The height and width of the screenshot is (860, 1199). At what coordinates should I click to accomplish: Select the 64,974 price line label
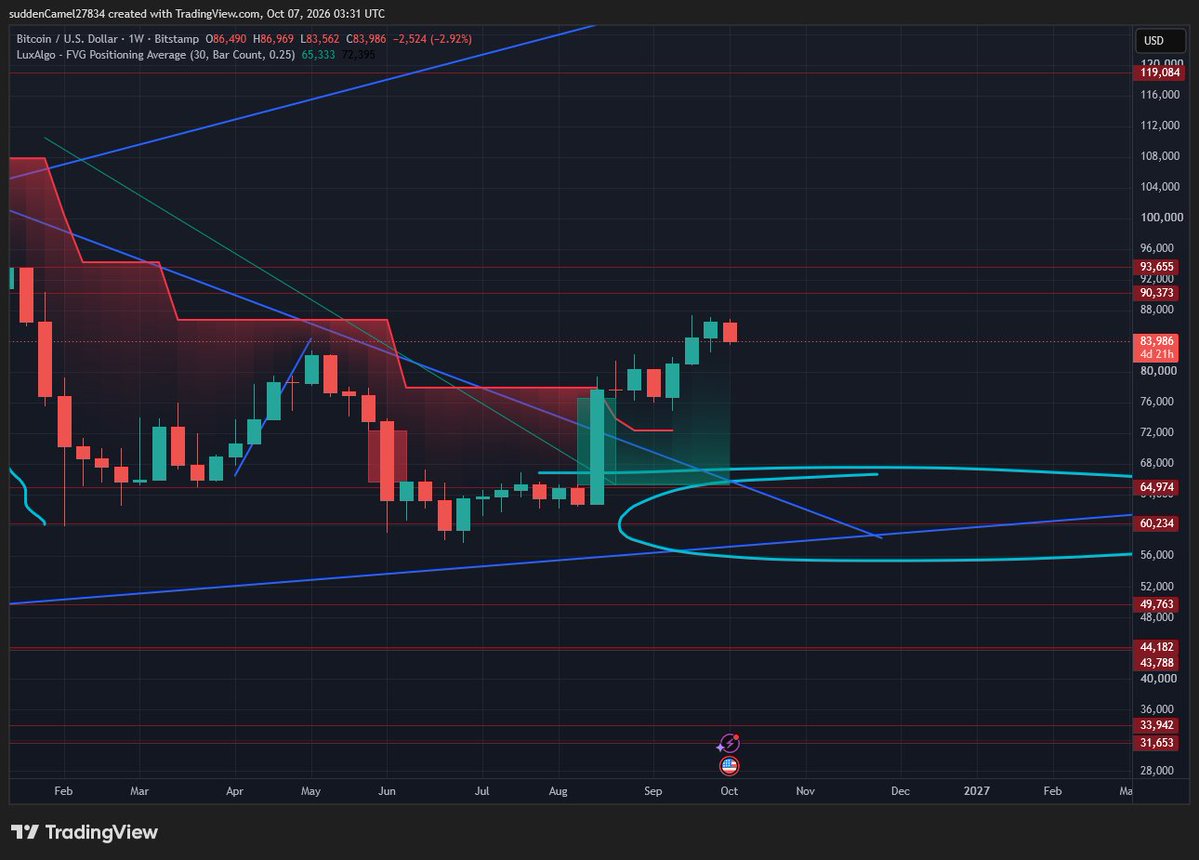[1156, 487]
